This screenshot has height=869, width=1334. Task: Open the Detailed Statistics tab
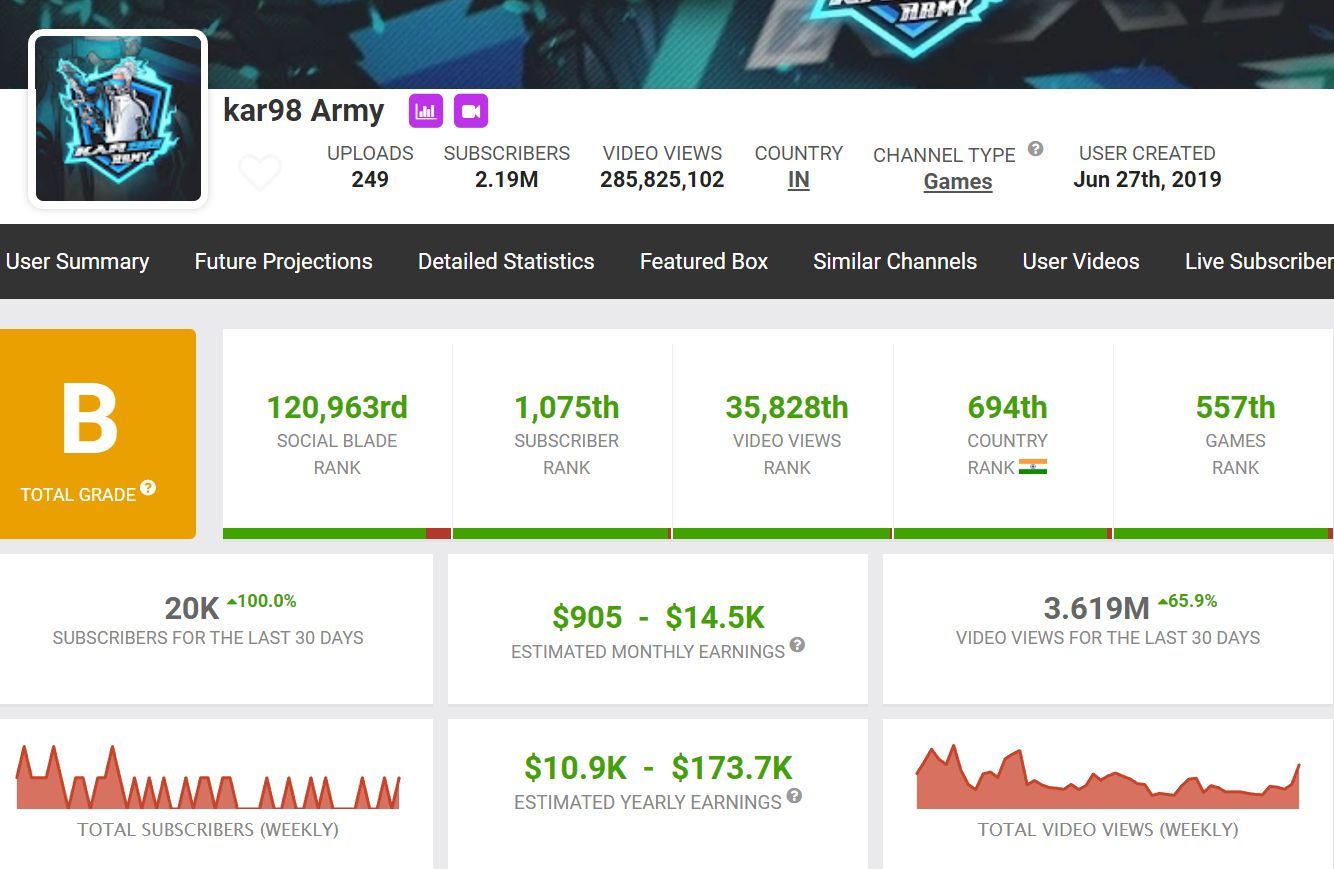[x=506, y=261]
